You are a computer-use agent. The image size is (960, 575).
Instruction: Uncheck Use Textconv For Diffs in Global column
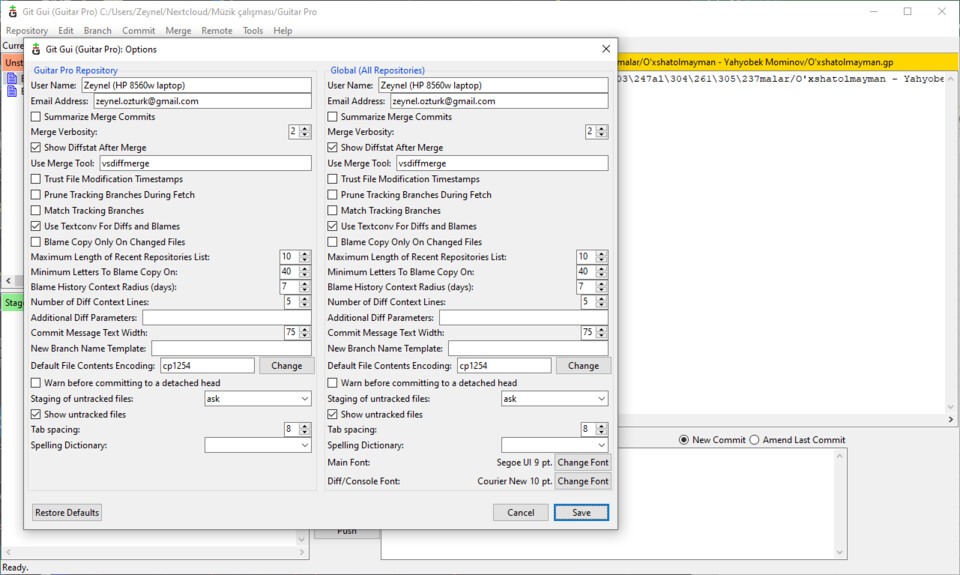[332, 226]
